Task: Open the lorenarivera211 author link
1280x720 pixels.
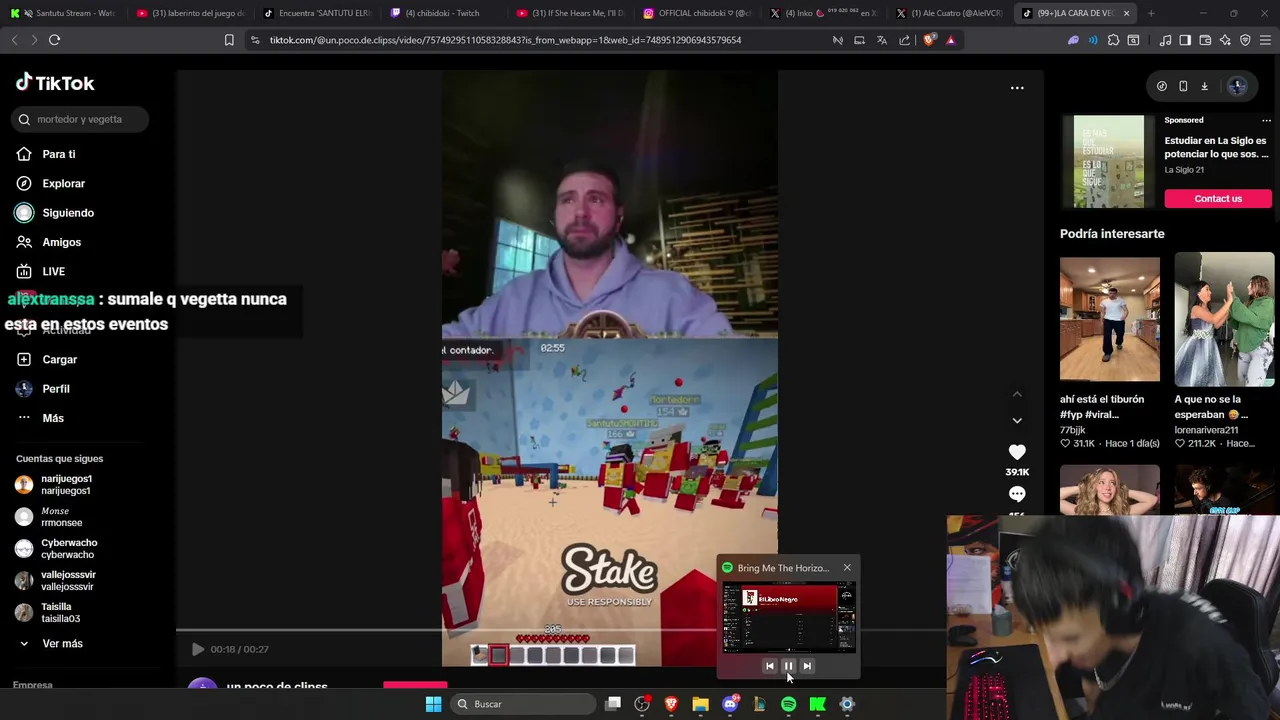Action: tap(1206, 430)
